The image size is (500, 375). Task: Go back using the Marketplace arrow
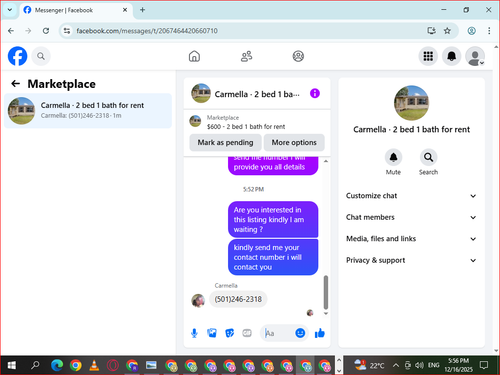16,84
